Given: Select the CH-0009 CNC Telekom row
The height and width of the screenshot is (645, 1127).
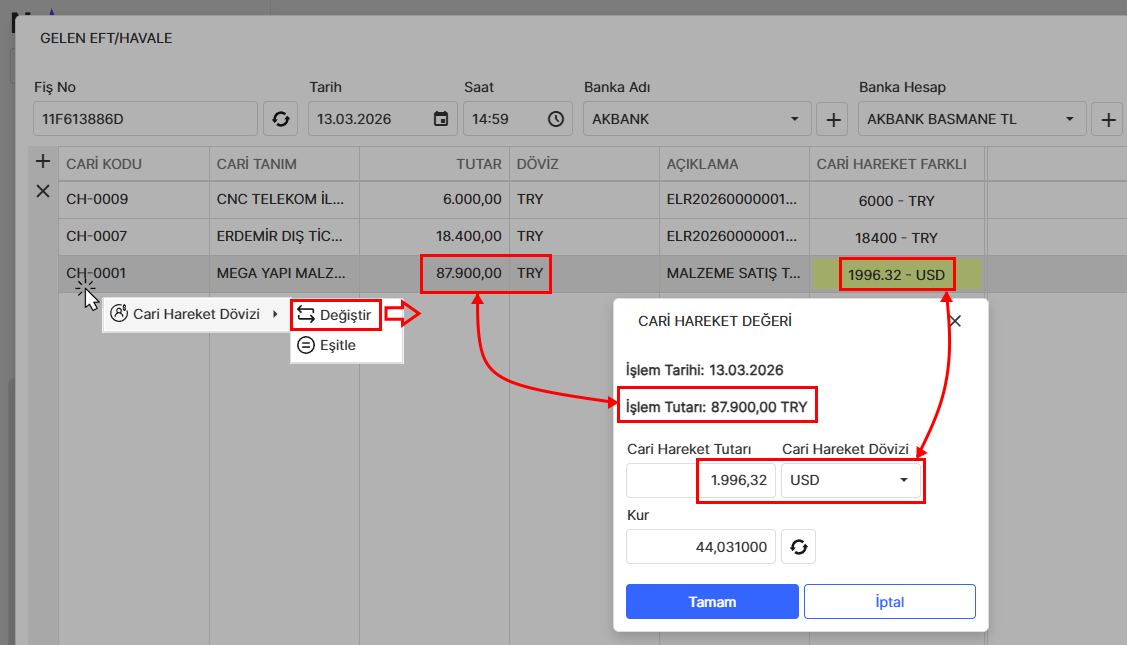Looking at the screenshot, I should pyautogui.click(x=280, y=199).
